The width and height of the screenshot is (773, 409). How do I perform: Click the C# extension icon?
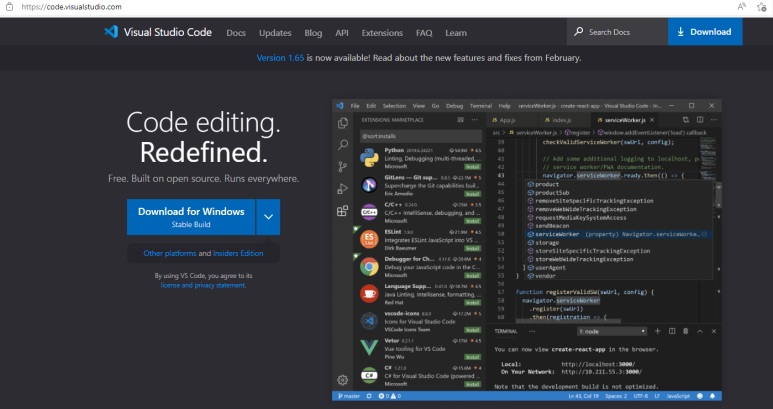369,375
